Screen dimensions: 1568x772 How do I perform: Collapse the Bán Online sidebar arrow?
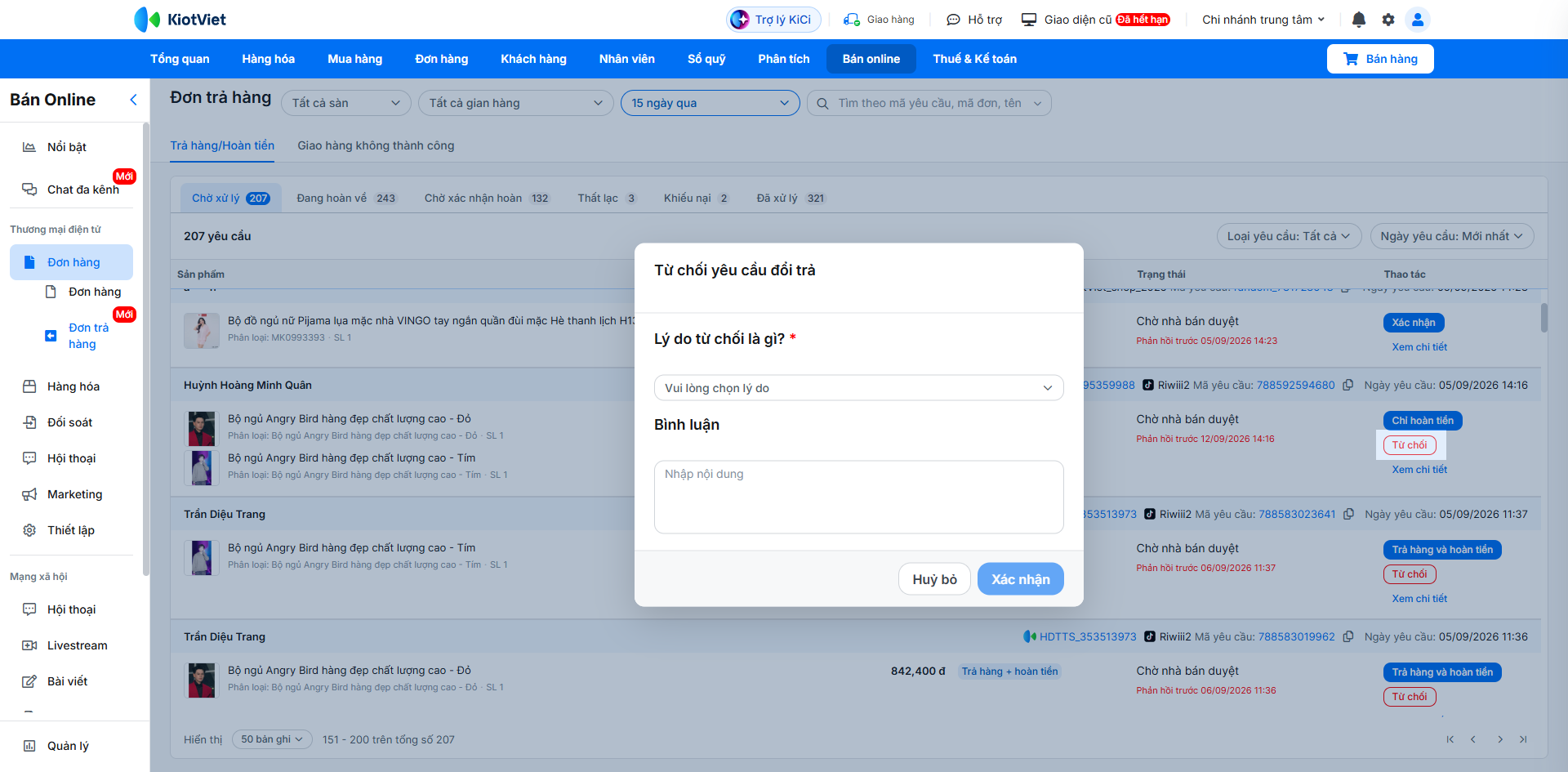point(133,100)
